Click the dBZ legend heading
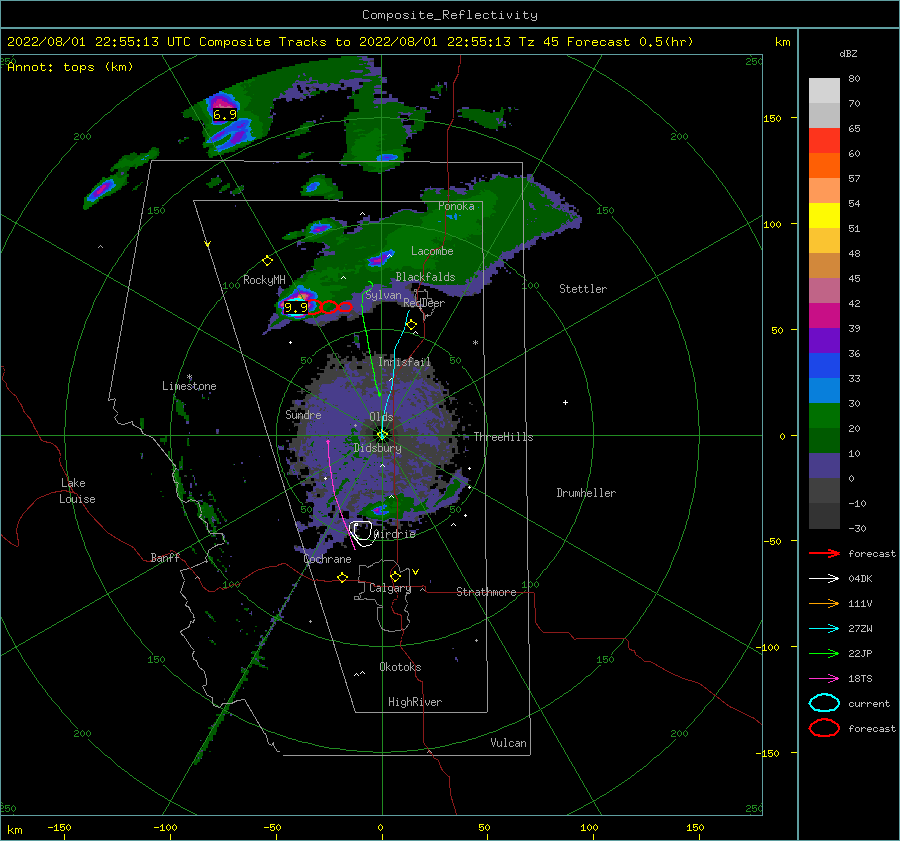900x841 pixels. pyautogui.click(x=848, y=53)
